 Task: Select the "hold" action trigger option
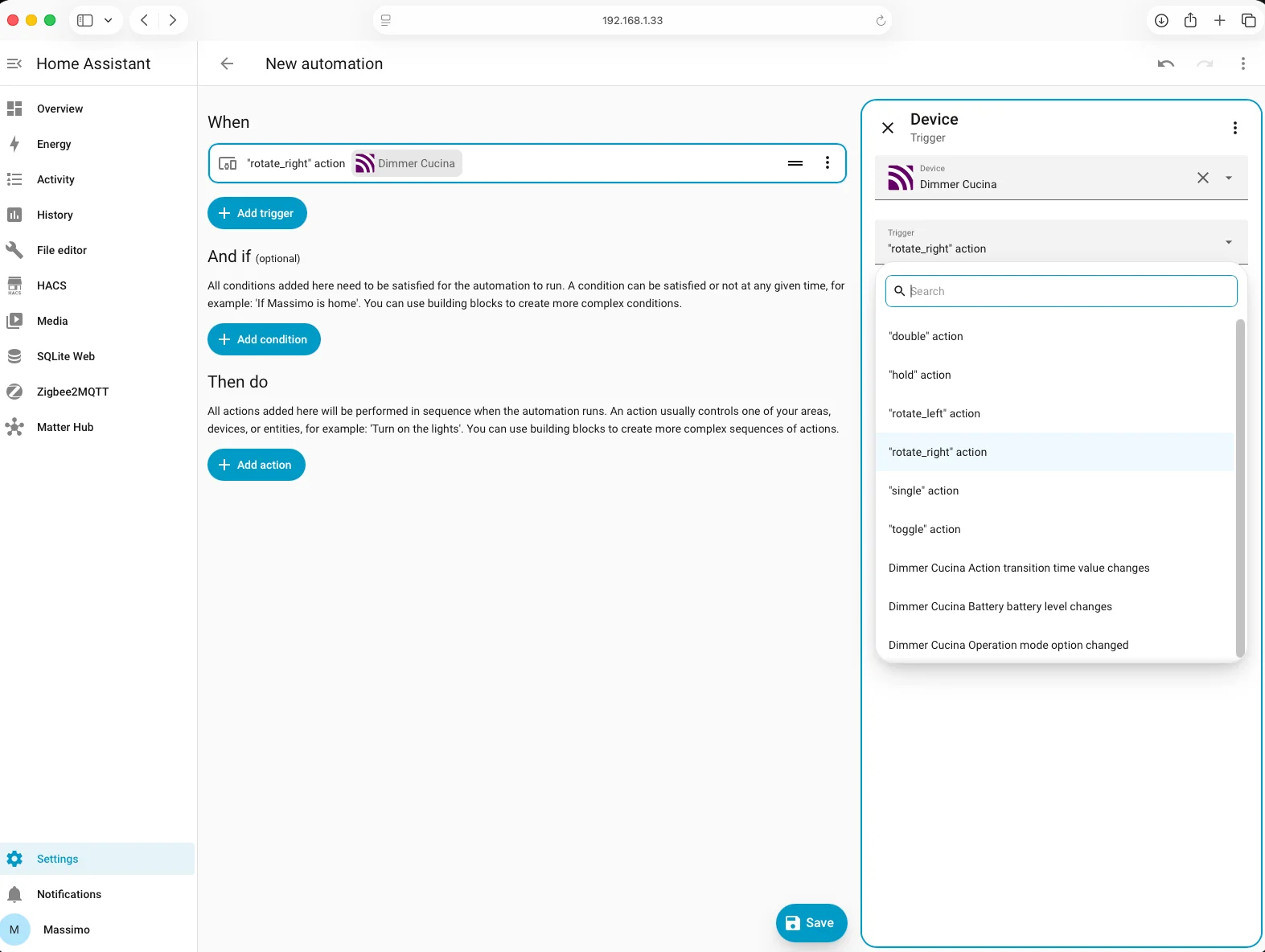[x=1054, y=375]
